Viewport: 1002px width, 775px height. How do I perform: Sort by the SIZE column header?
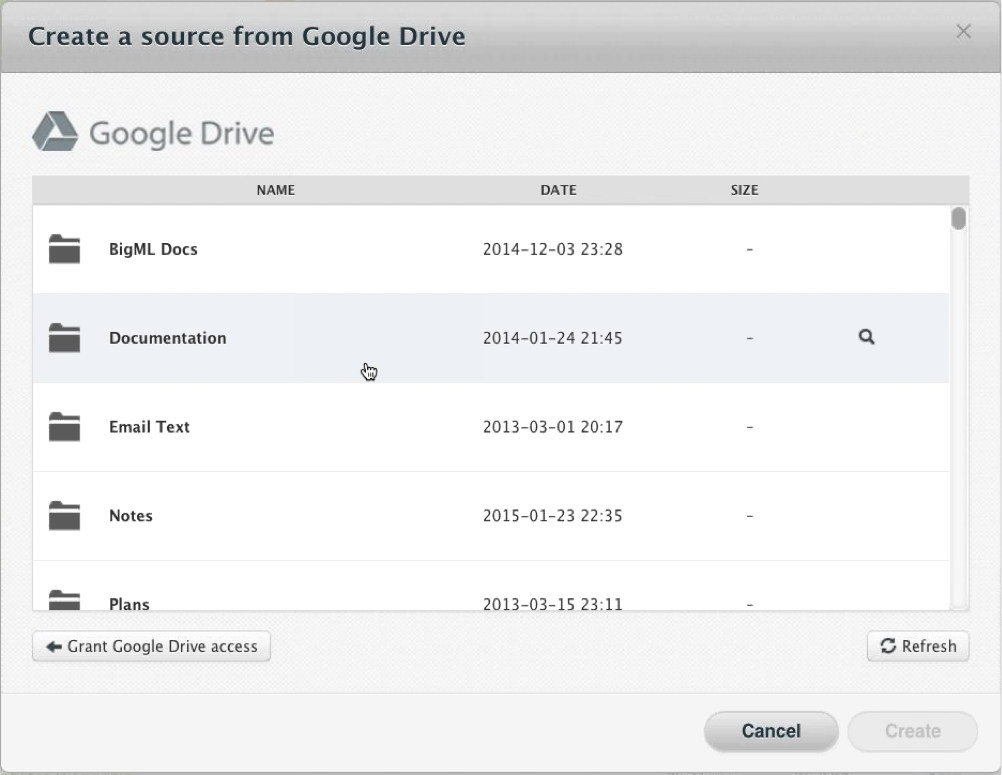[x=744, y=190]
